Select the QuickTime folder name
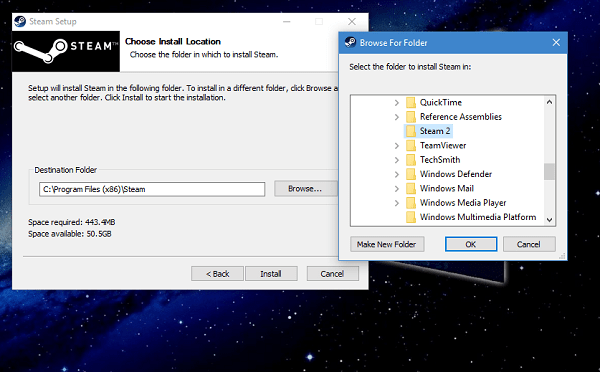Screen dimensions: 600x372 441,103
